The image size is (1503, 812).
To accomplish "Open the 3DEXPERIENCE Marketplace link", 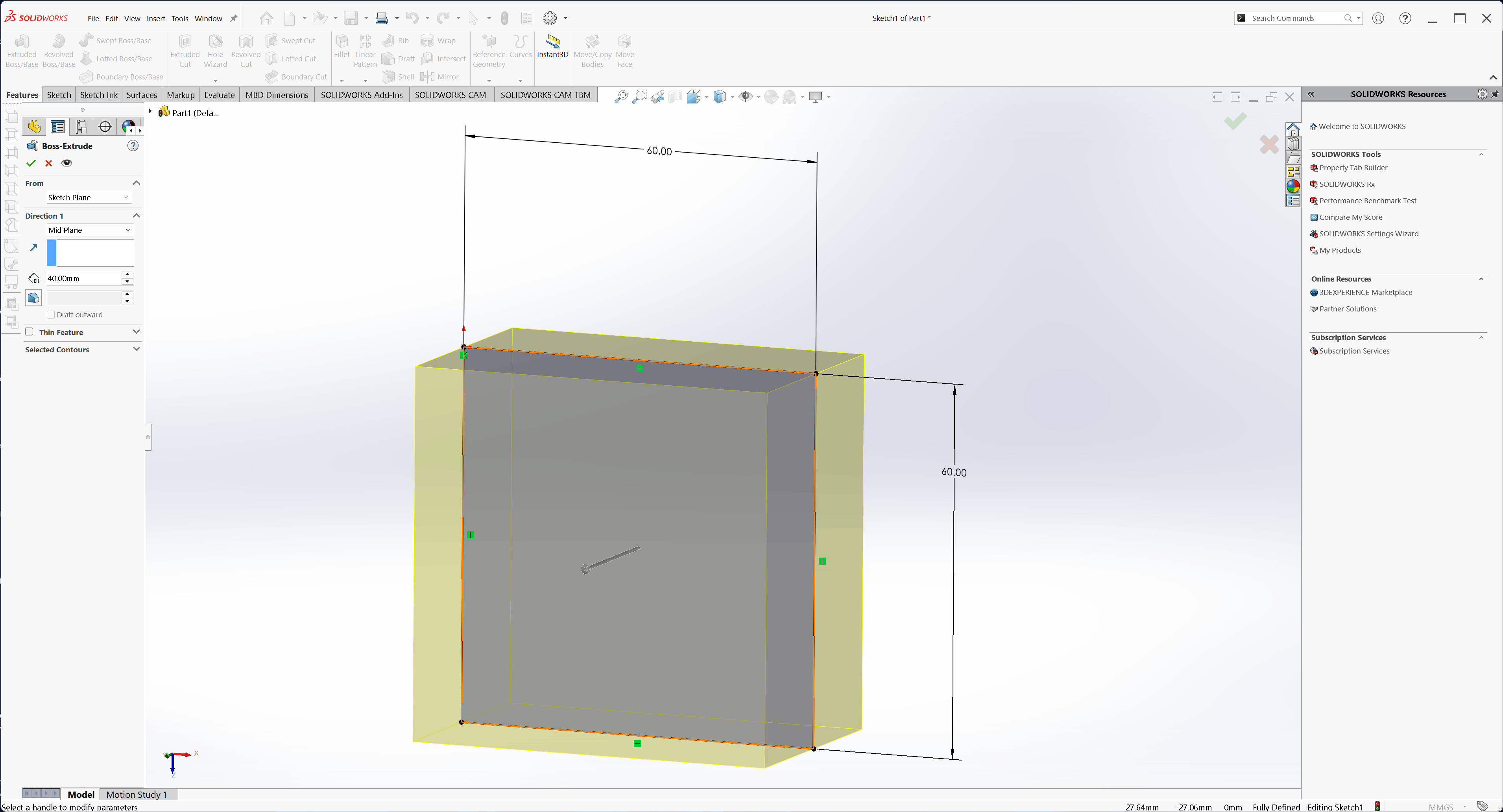I will click(x=1365, y=293).
